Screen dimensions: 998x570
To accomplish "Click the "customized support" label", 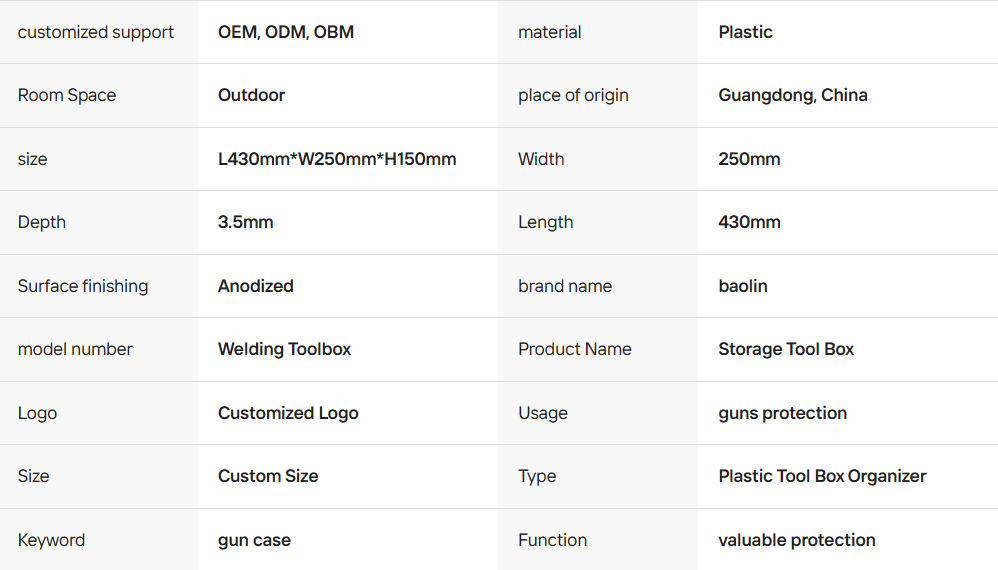I will (x=96, y=32).
